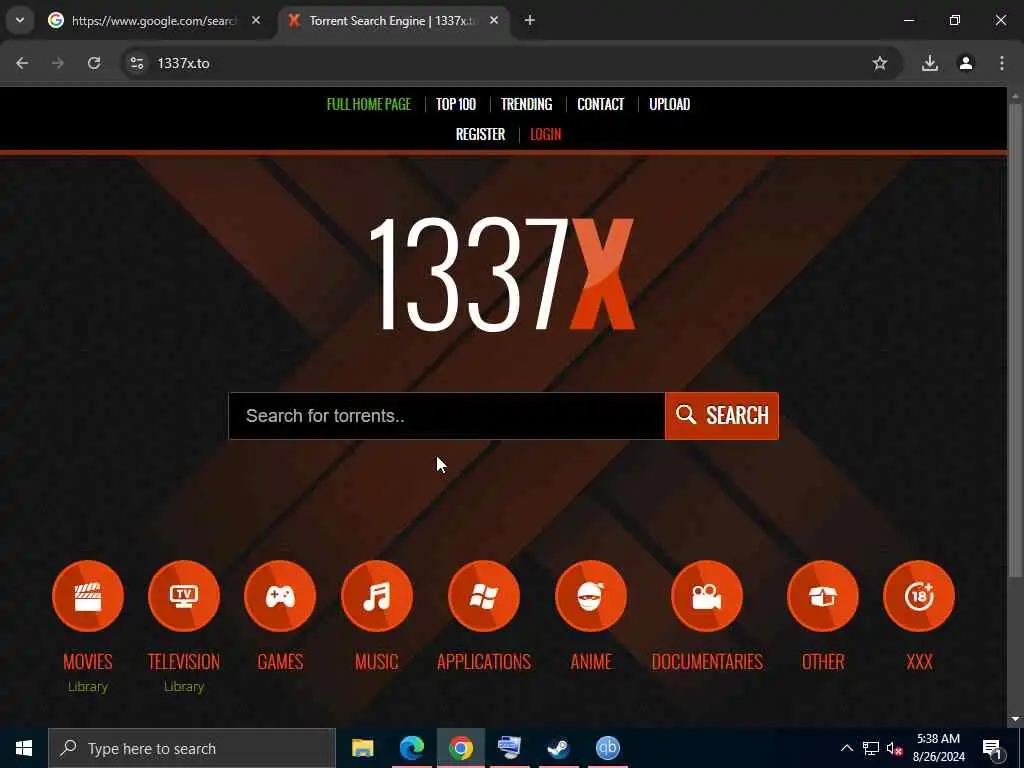Open Library link under Movies
The height and width of the screenshot is (768, 1024).
click(x=88, y=686)
